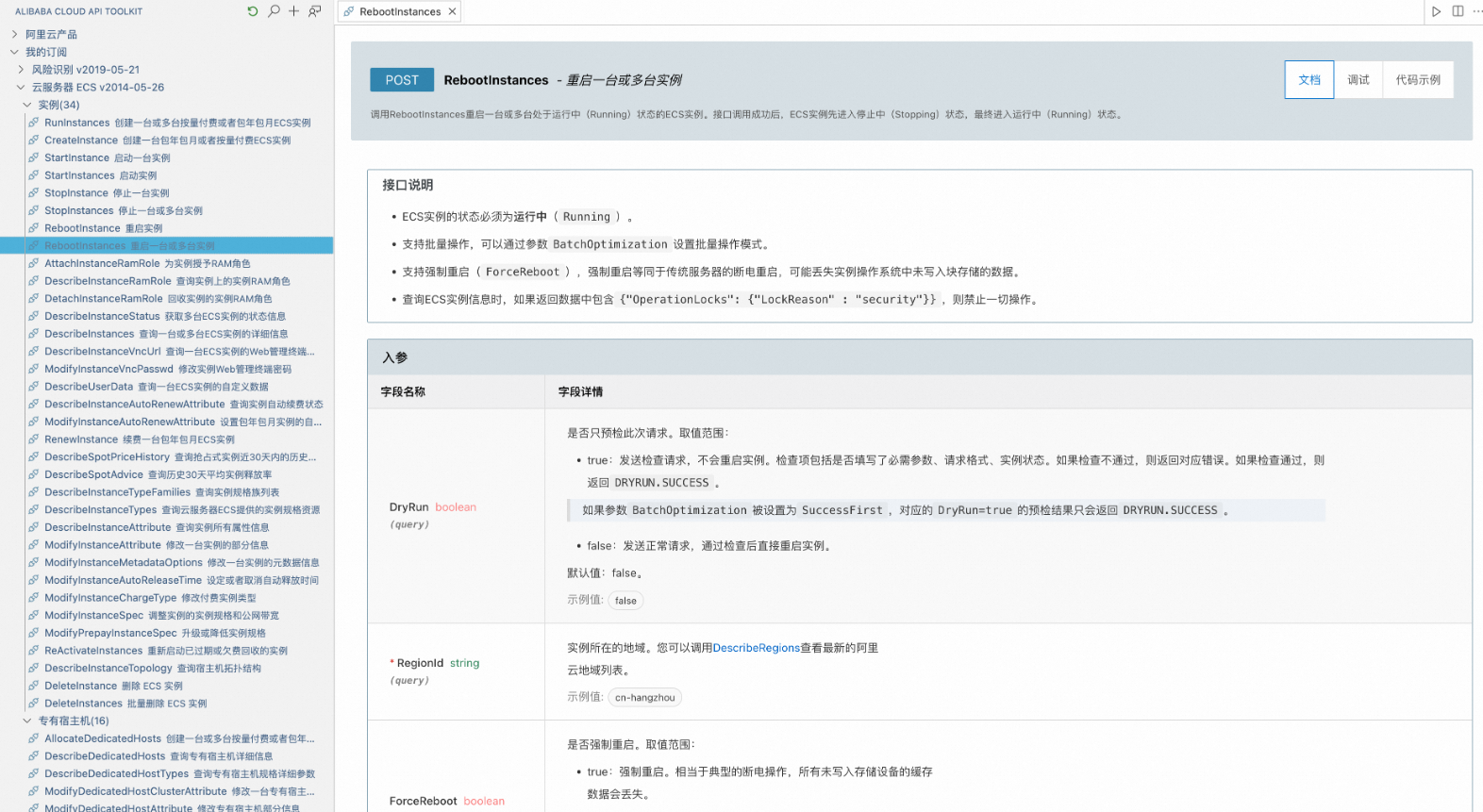Collapse 云服务器 ECS v2014-05-26

coord(21,87)
